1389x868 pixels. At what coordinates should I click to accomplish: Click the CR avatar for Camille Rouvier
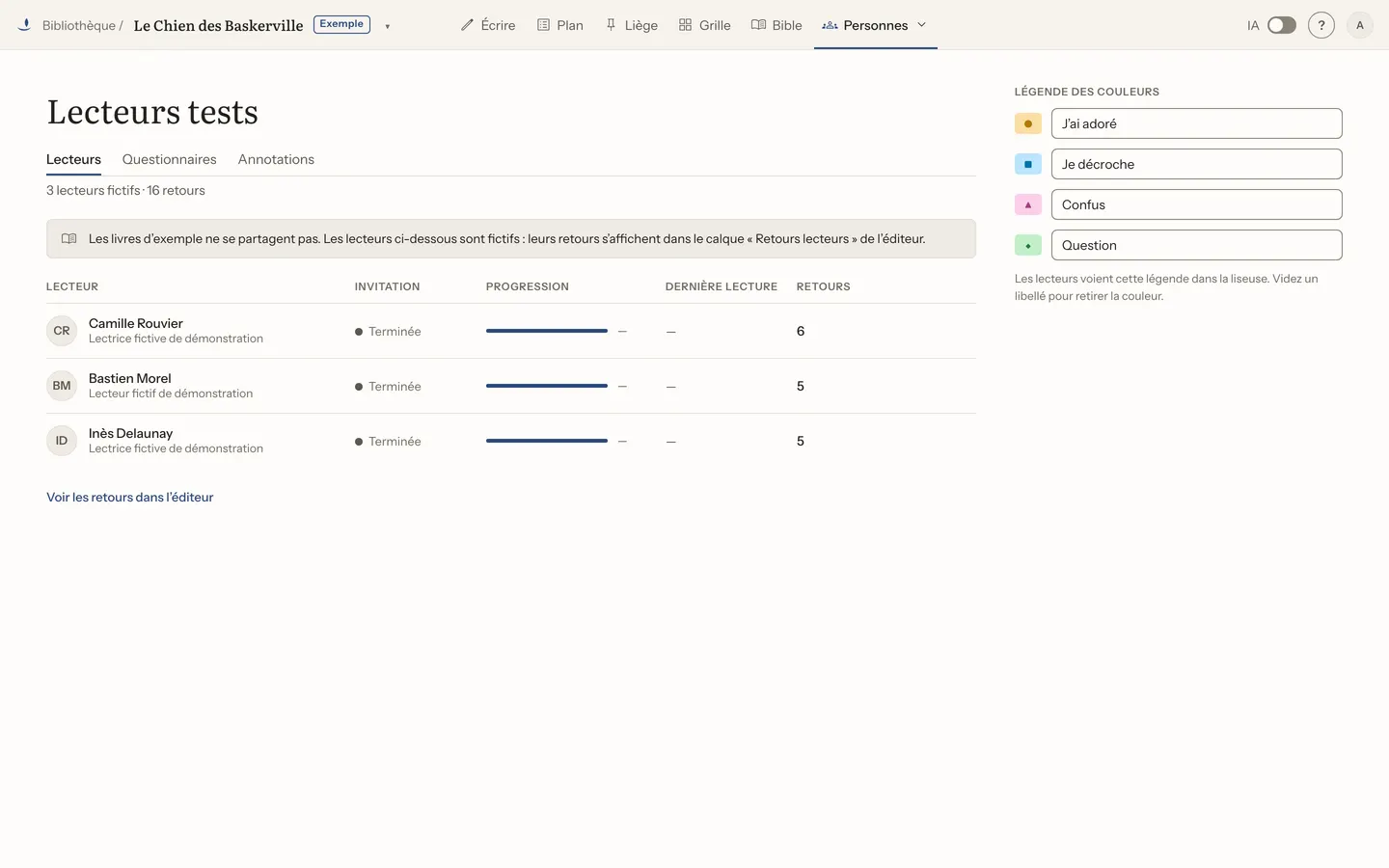click(x=62, y=331)
